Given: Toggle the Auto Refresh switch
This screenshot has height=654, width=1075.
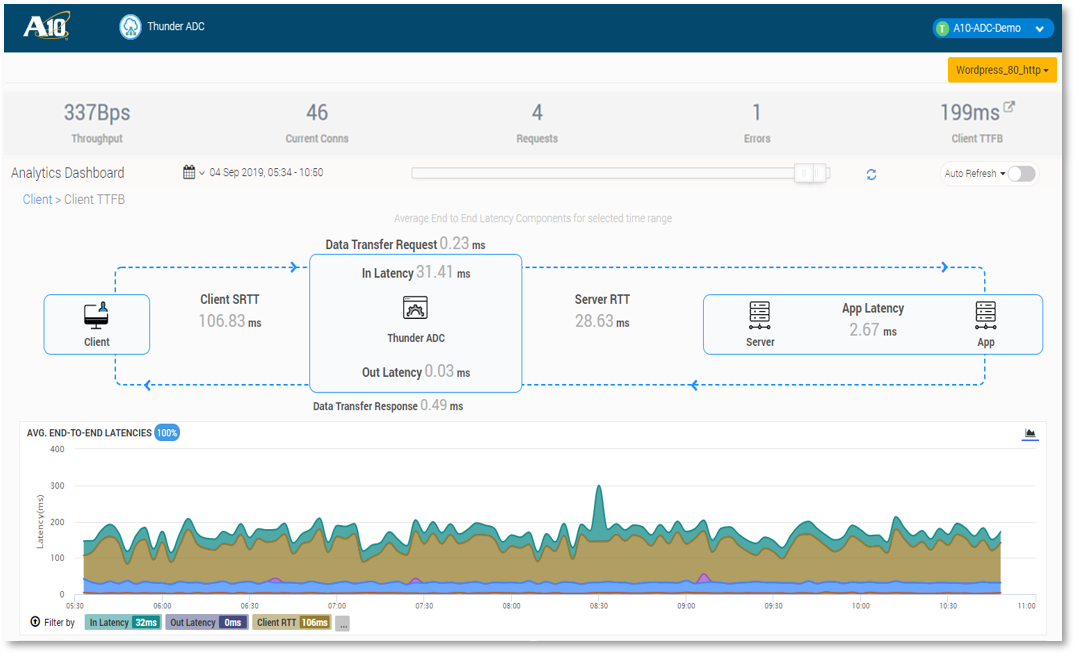Looking at the screenshot, I should coord(1022,173).
